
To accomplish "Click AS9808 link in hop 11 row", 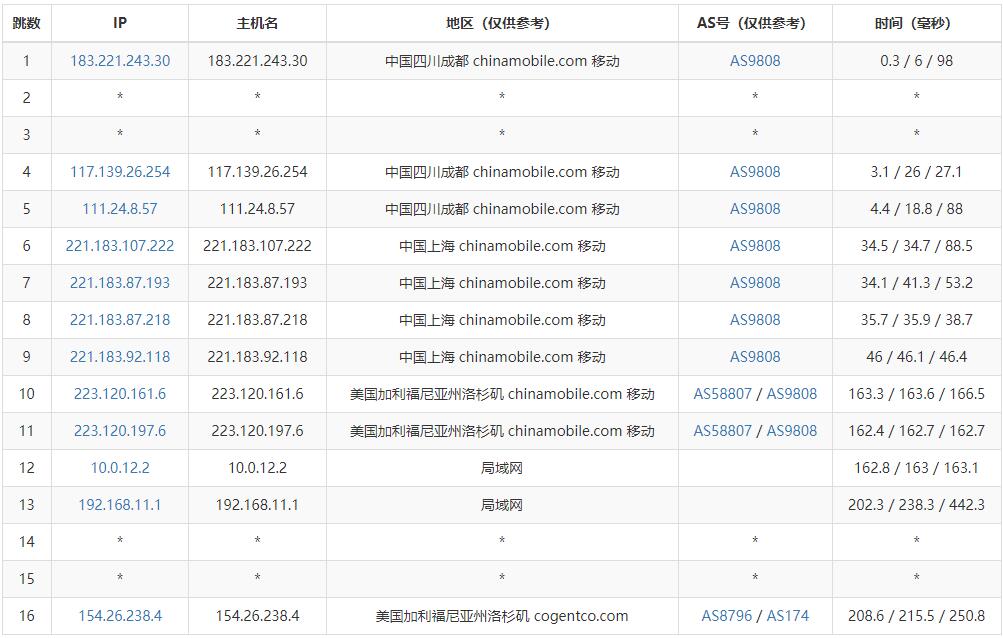I will (791, 431).
